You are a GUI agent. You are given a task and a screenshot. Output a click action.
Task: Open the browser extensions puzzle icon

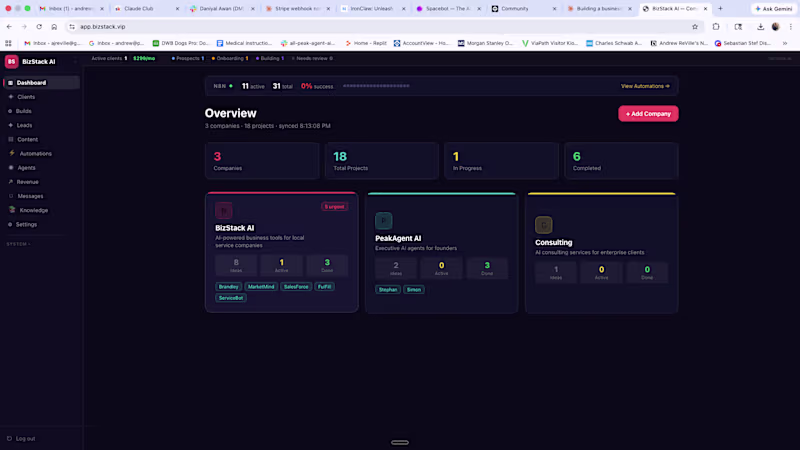click(716, 27)
